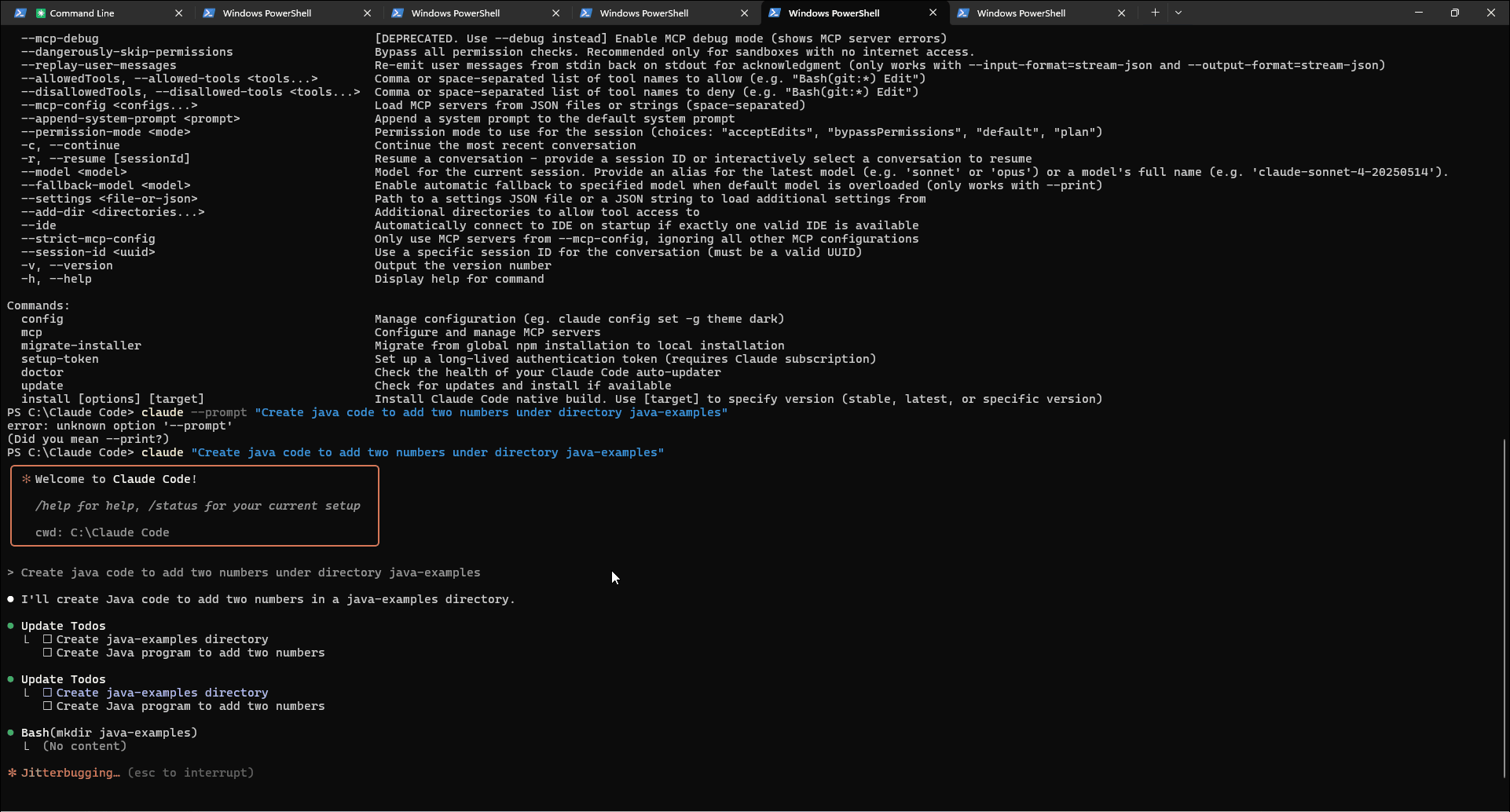Select the first Windows PowerShell tab
The height and width of the screenshot is (812, 1510).
(287, 13)
